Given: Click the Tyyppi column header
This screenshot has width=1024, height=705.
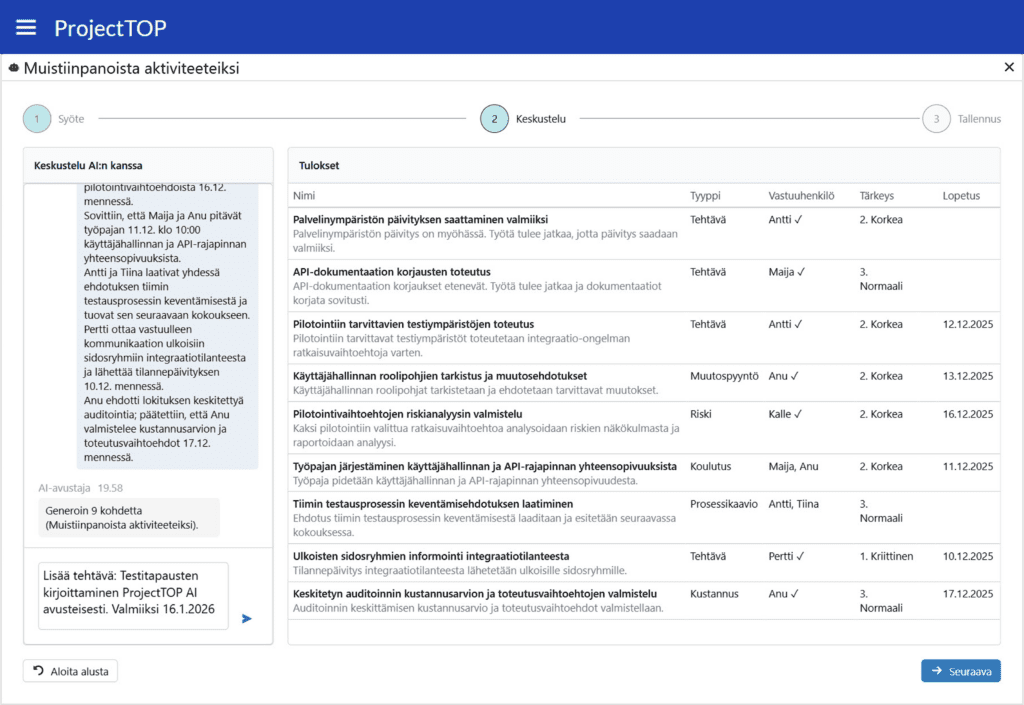Looking at the screenshot, I should pos(705,196).
